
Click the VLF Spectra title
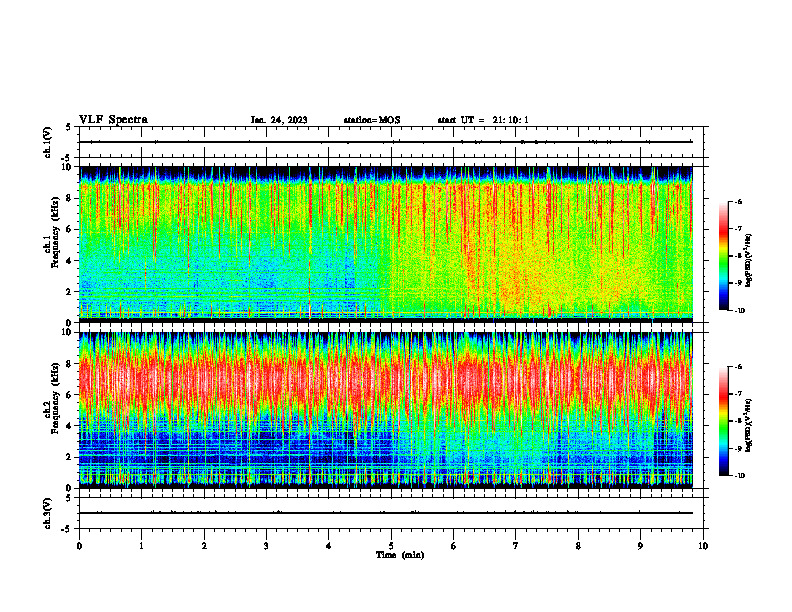pyautogui.click(x=113, y=120)
